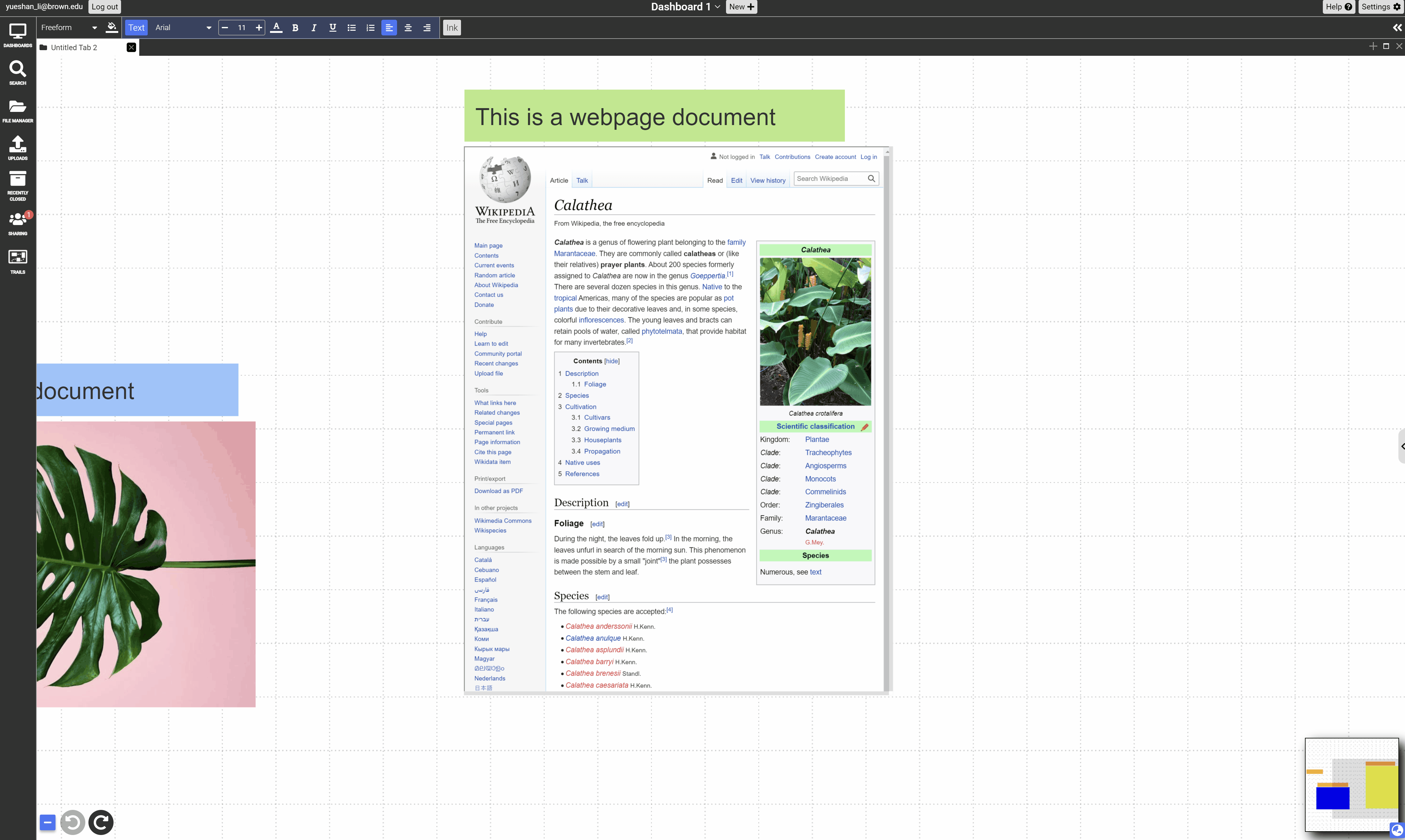Toggle Ink drawing mode
The width and height of the screenshot is (1405, 840).
click(x=451, y=27)
